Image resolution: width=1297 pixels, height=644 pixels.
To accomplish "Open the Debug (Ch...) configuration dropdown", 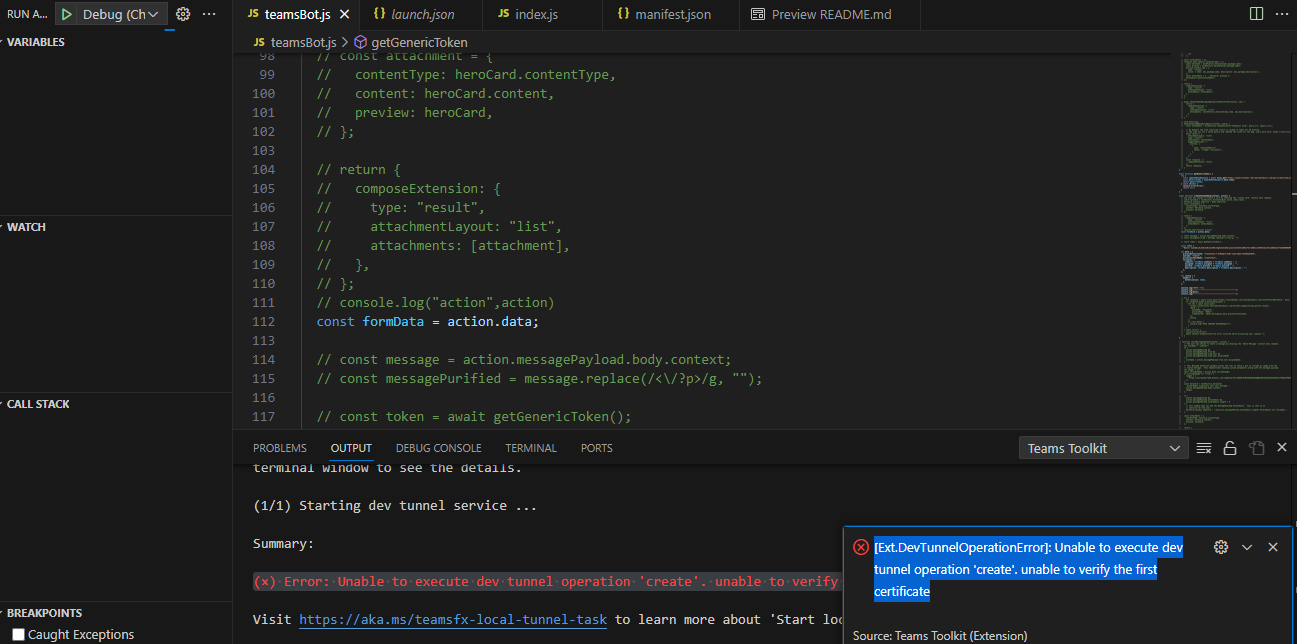I will pos(113,15).
